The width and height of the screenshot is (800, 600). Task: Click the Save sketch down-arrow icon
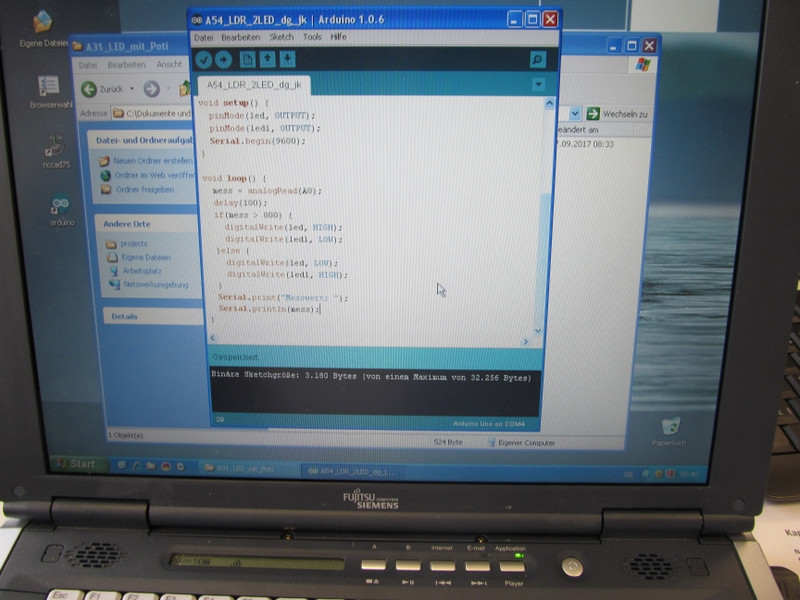point(288,59)
